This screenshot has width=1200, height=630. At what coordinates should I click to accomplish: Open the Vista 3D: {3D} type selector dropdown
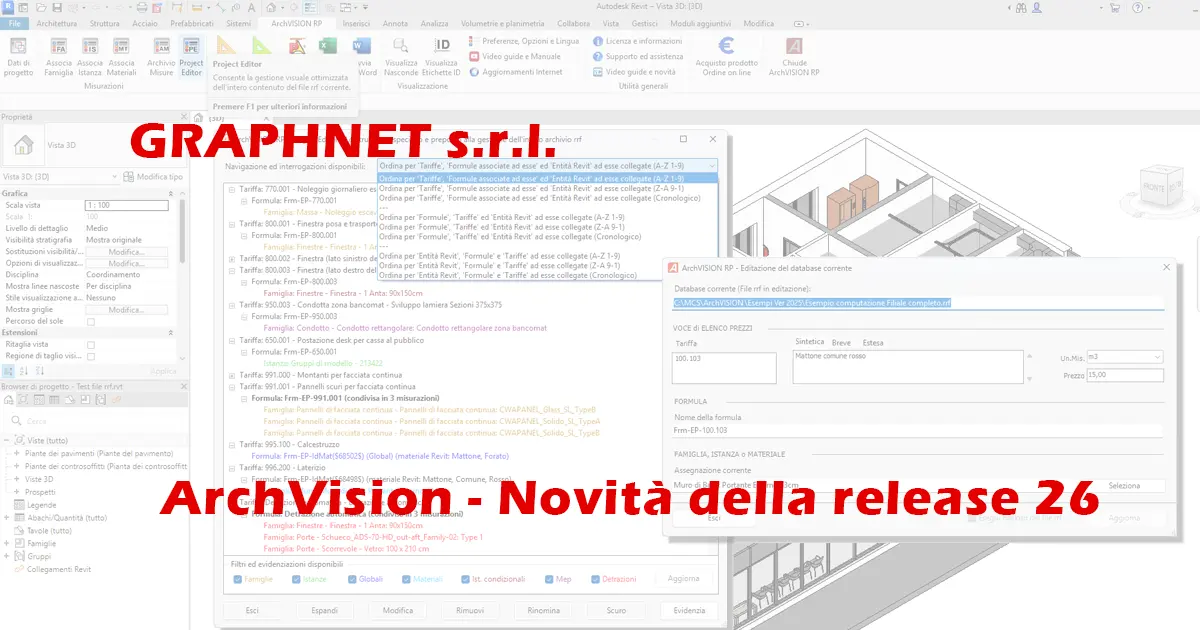click(x=58, y=177)
